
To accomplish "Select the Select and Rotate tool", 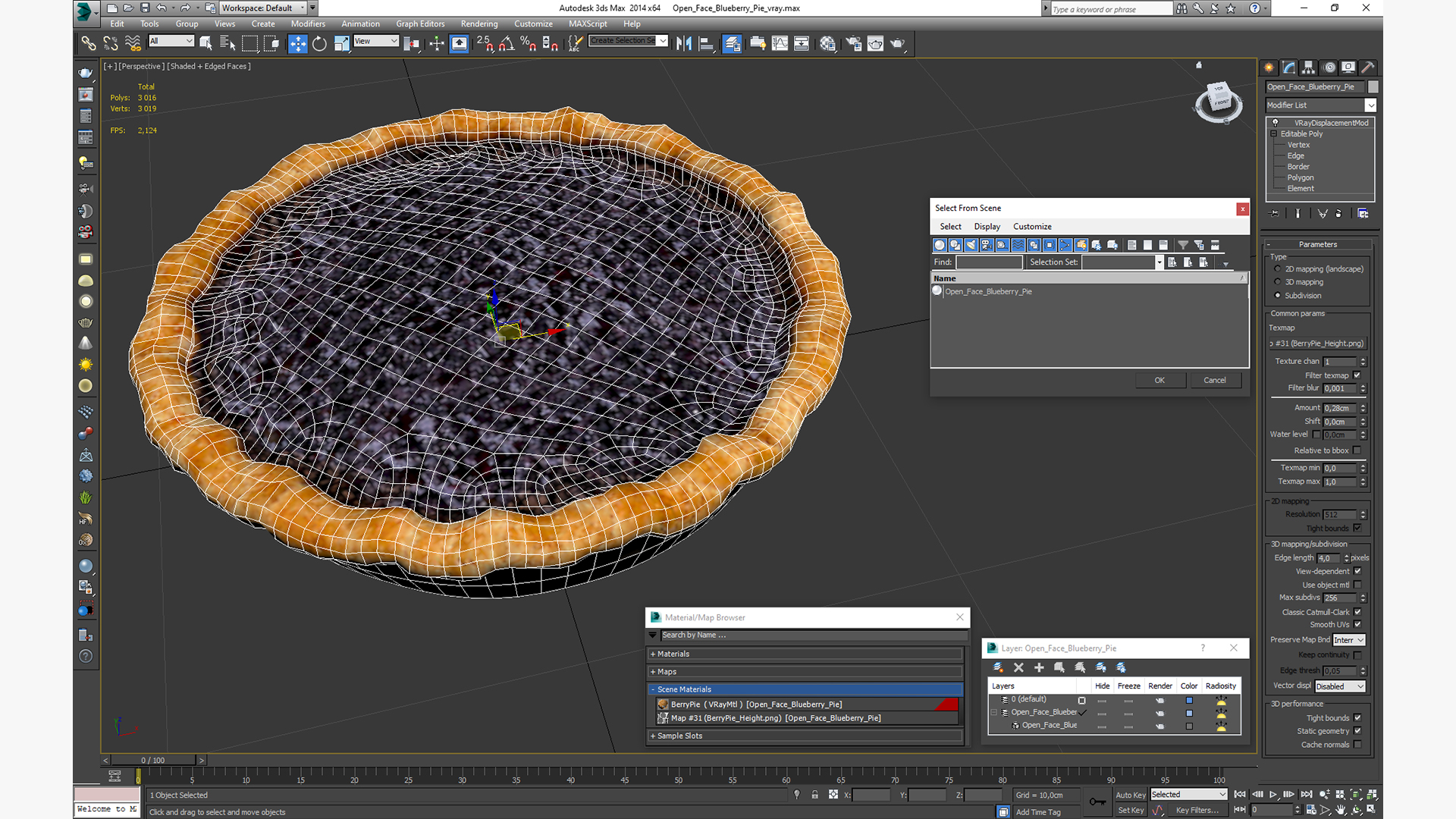I will coord(319,43).
